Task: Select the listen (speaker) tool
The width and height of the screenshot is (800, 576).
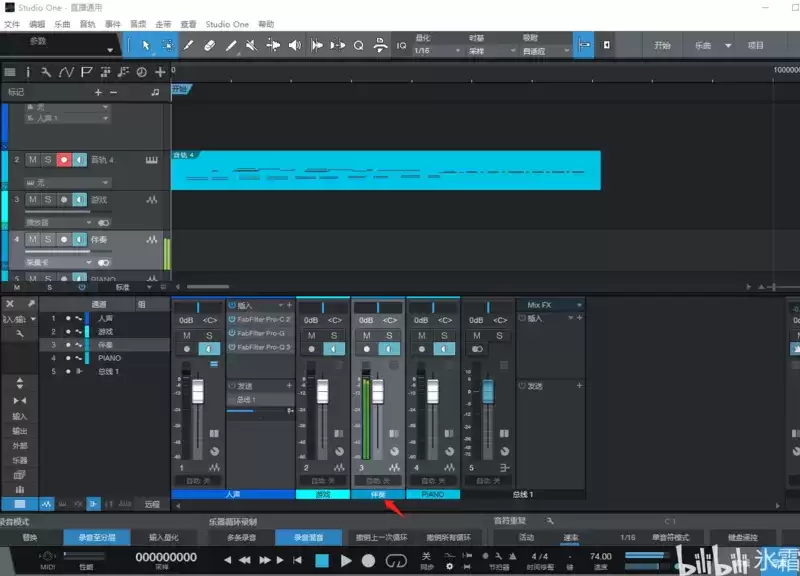Action: coord(294,45)
